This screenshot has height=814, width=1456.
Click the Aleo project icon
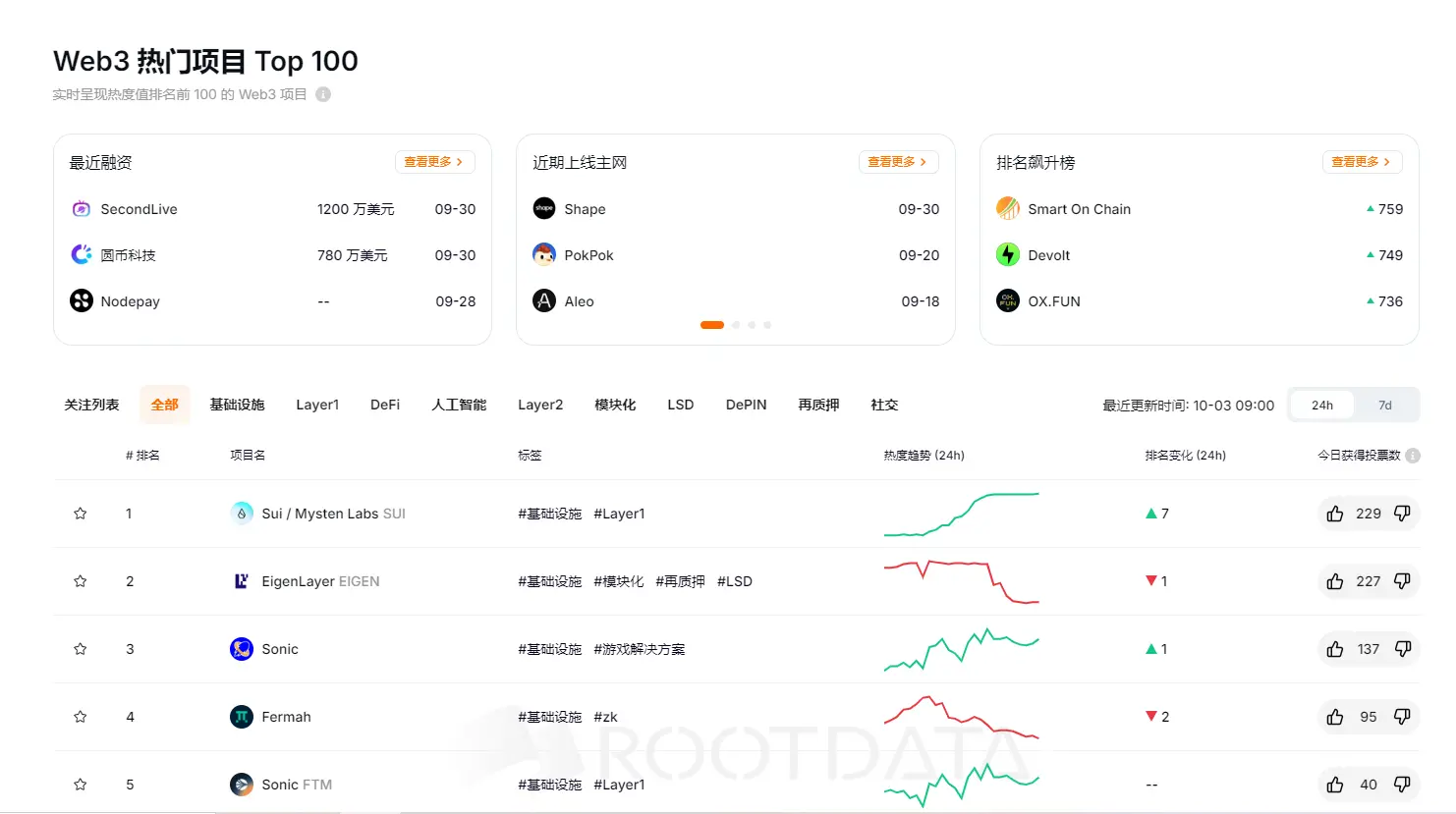(544, 300)
